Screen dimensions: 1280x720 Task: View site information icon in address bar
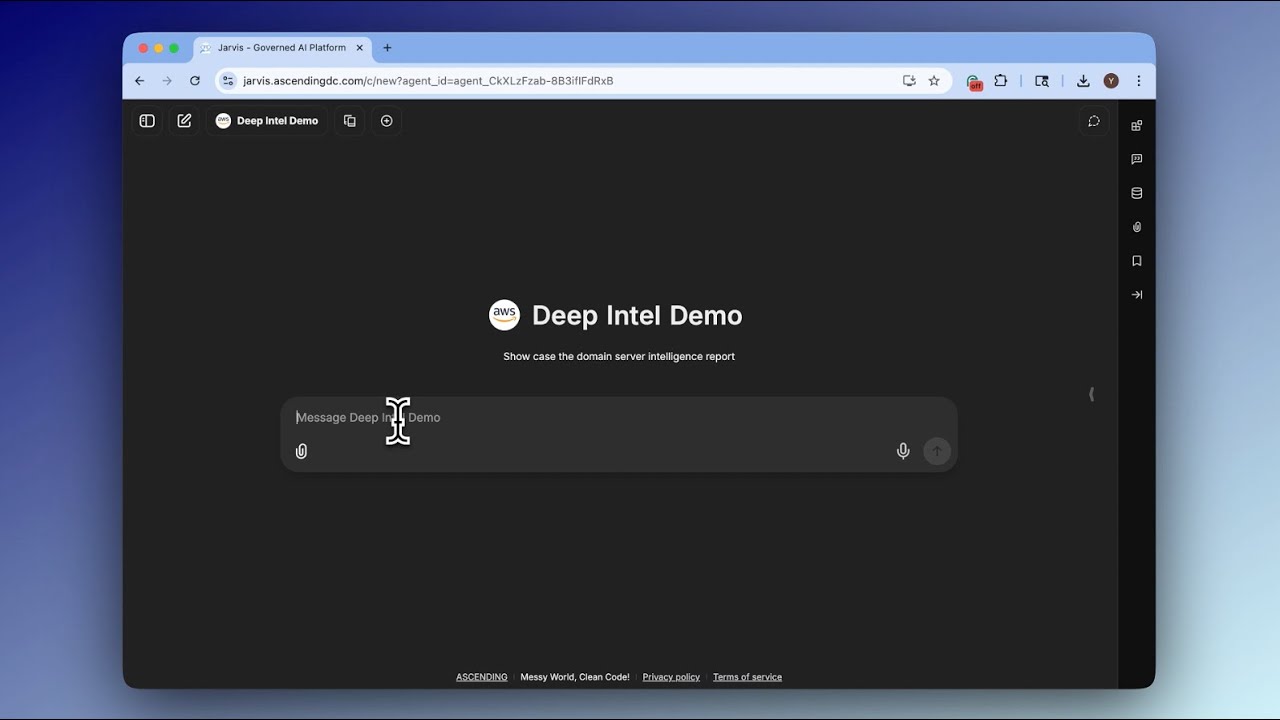pyautogui.click(x=228, y=81)
